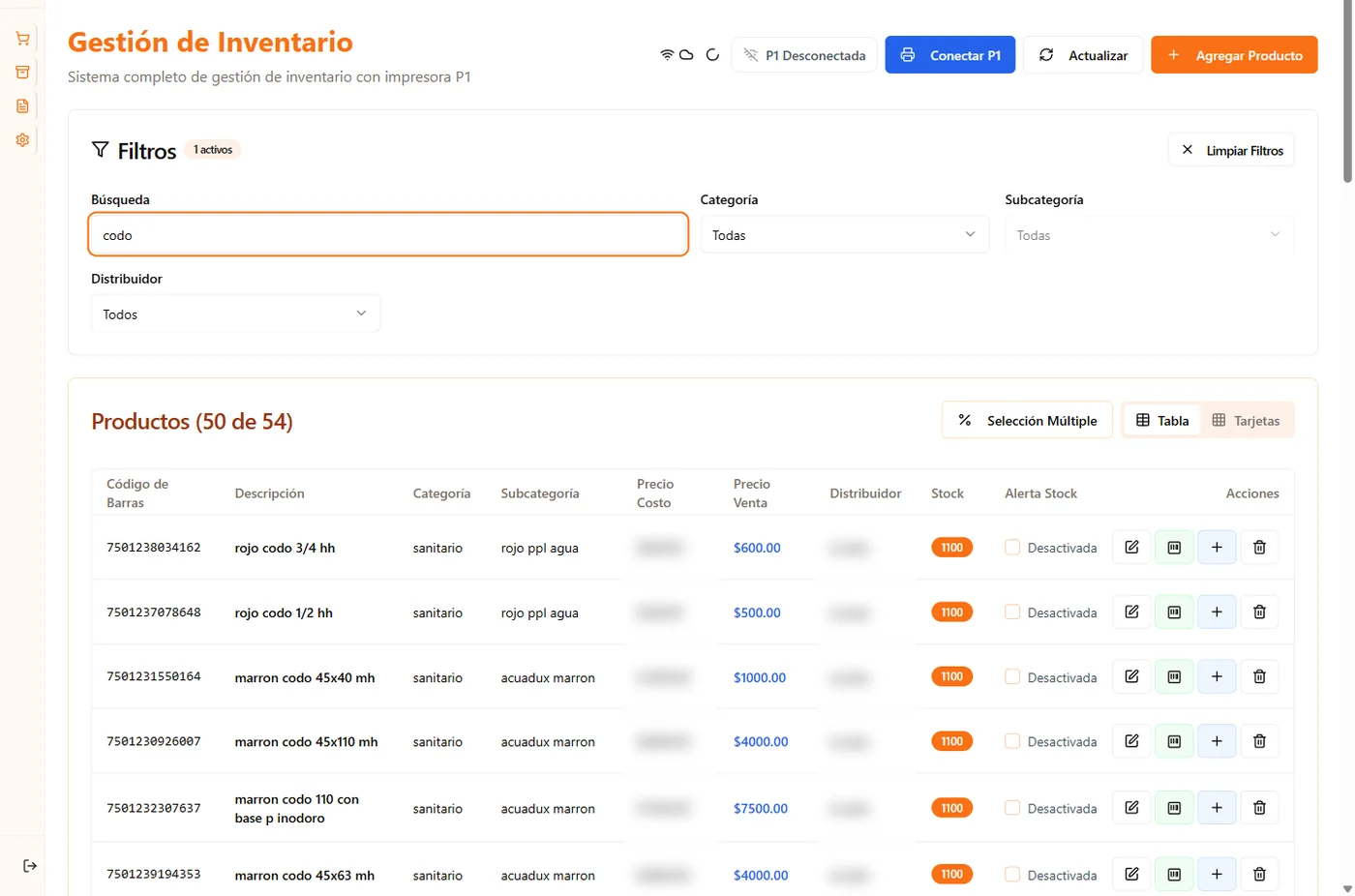Click barcode 7501238034162
This screenshot has width=1355, height=896.
coord(154,548)
